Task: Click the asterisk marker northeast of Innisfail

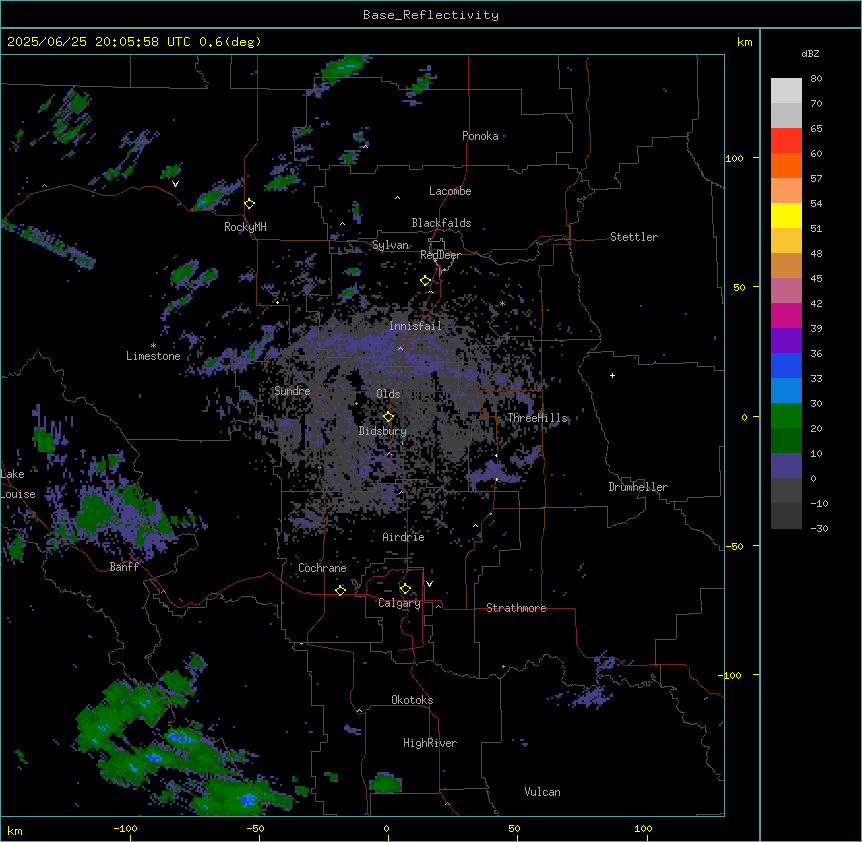Action: 502,303
